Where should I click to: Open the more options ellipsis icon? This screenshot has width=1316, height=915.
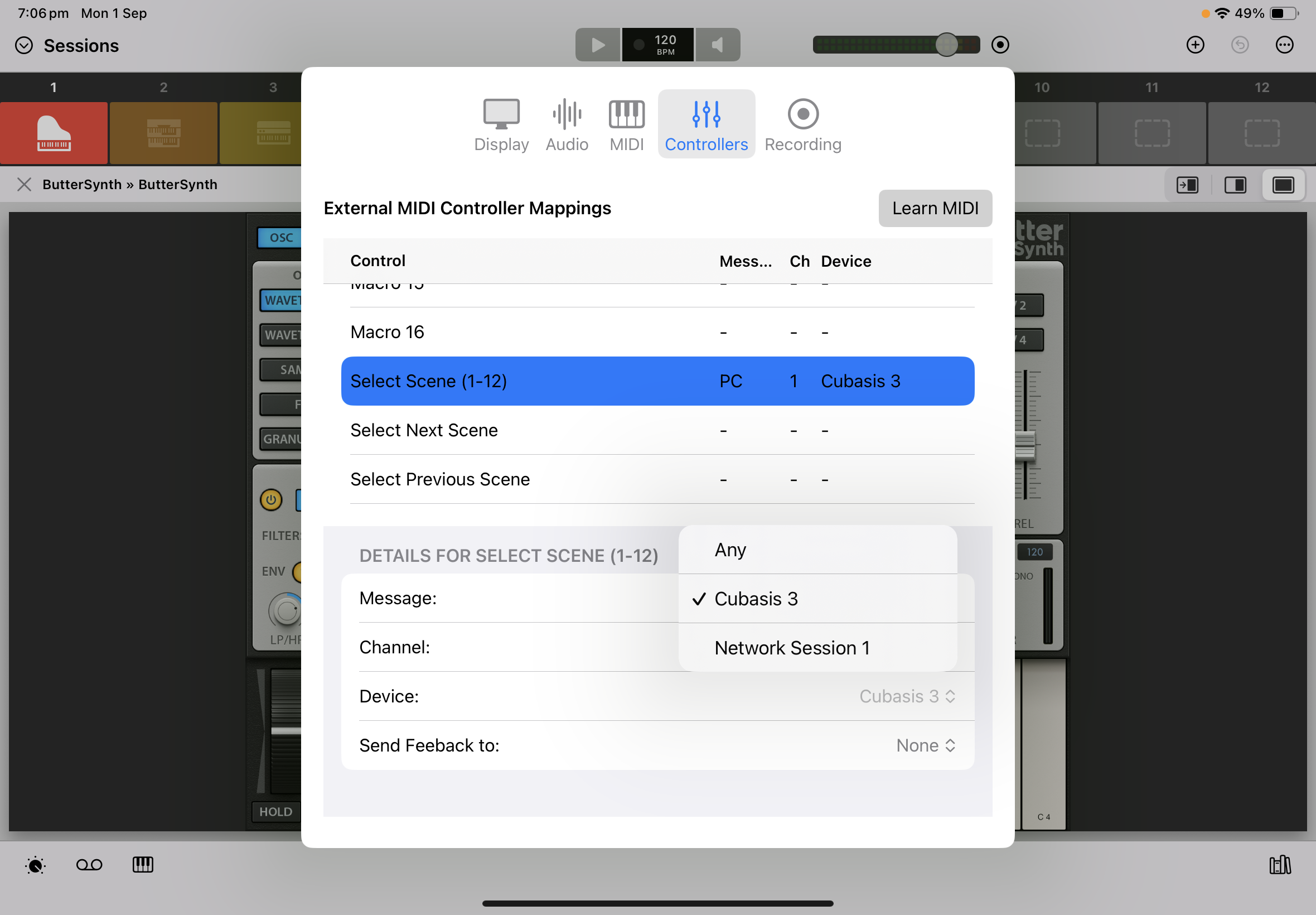click(1284, 45)
